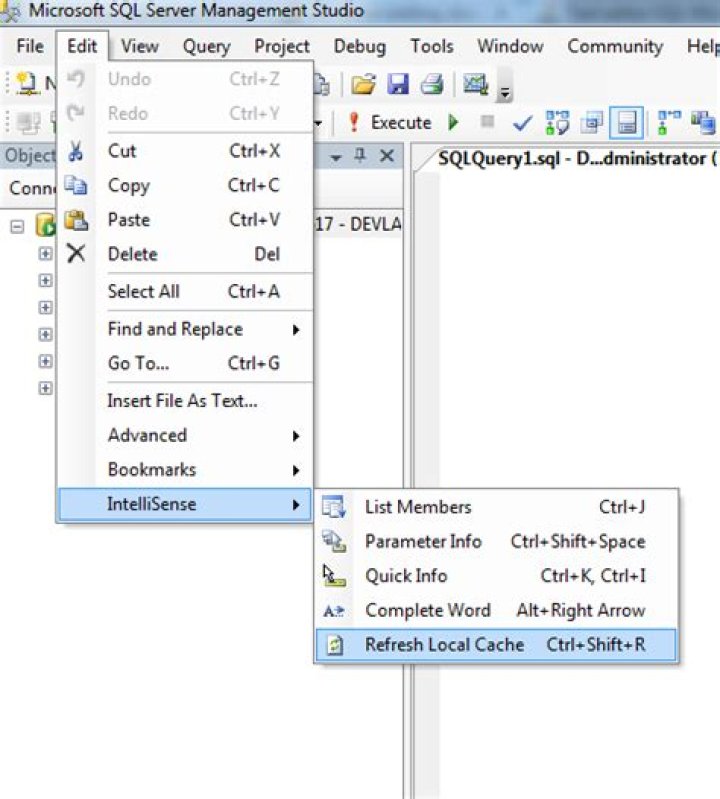Open Object Explorer window position dropdown arrow

(336, 157)
